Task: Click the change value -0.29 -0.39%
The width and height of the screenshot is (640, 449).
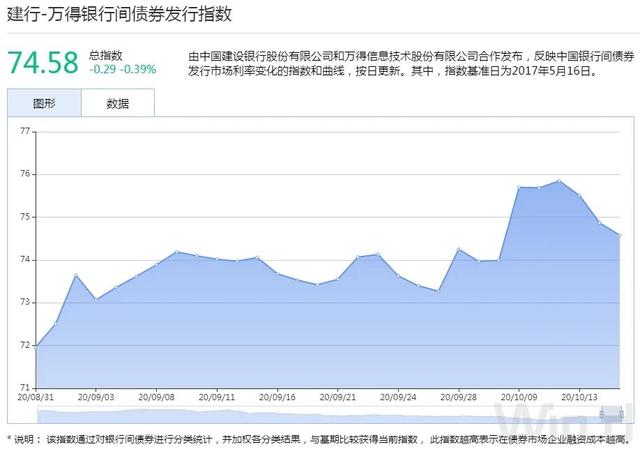Action: [x=122, y=69]
